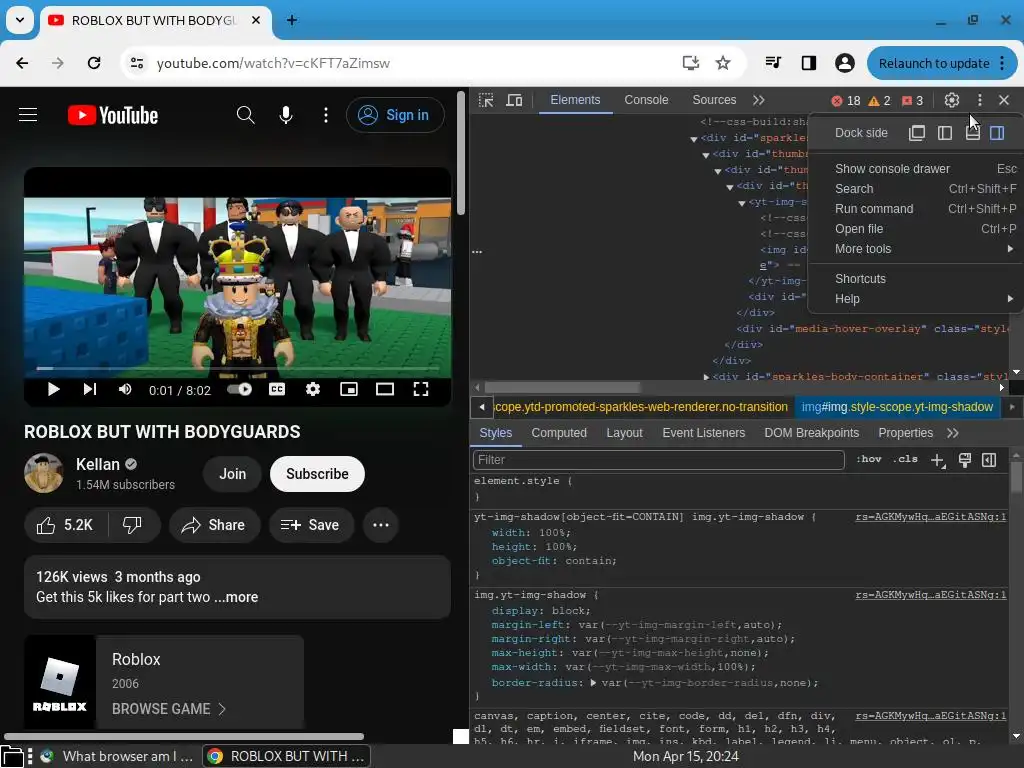Sign in to YouTube
The height and width of the screenshot is (768, 1024).
point(395,115)
